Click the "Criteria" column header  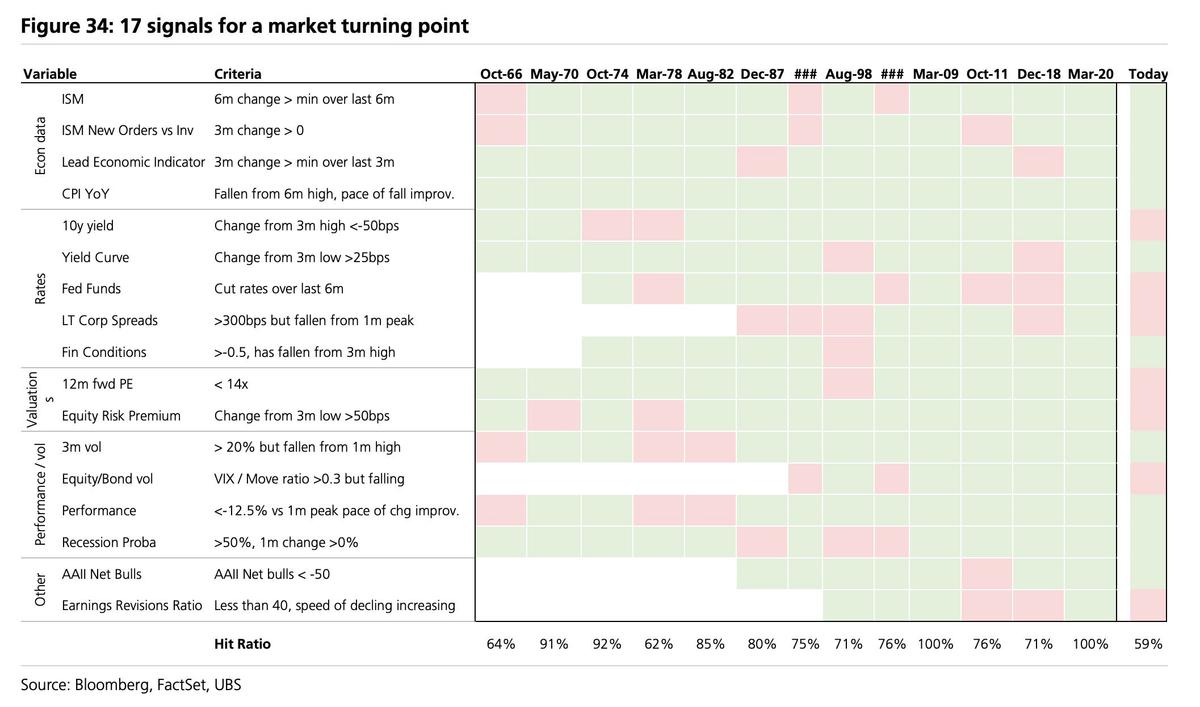click(x=238, y=74)
